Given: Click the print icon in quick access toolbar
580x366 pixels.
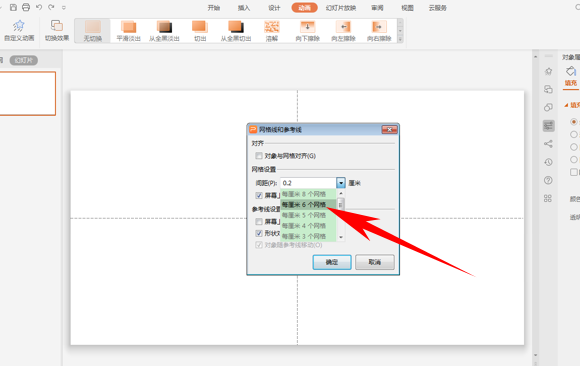Looking at the screenshot, I should pyautogui.click(x=26, y=7).
